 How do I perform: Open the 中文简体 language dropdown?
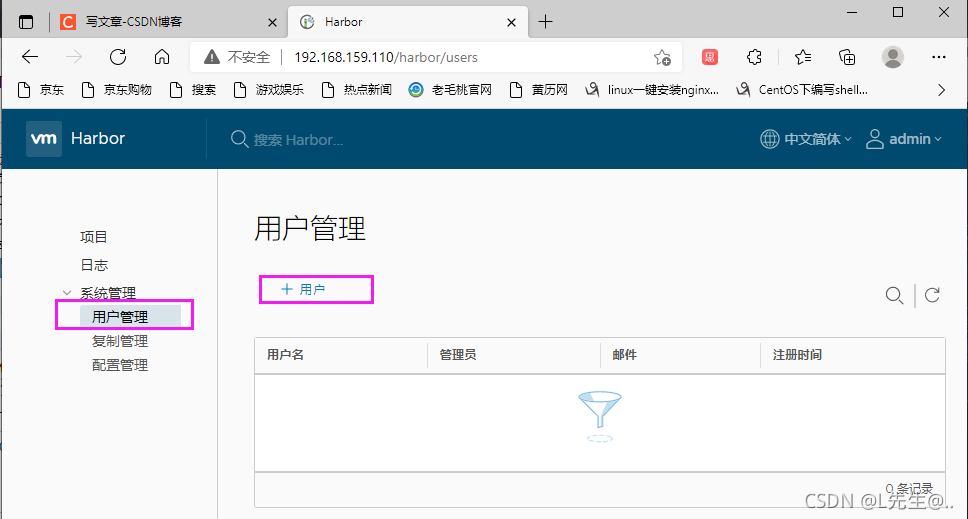click(818, 139)
